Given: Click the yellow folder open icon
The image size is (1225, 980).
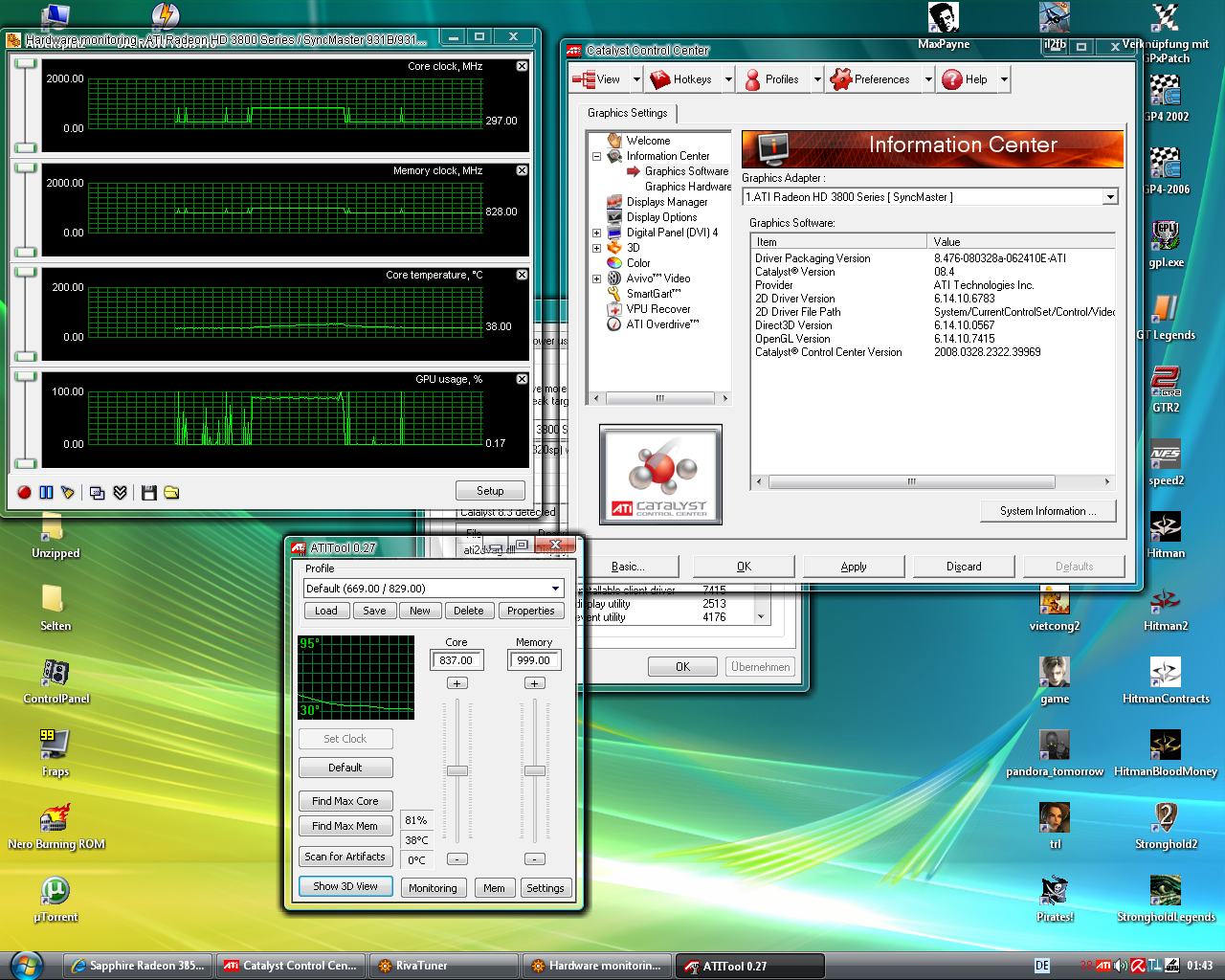Looking at the screenshot, I should coord(171,492).
